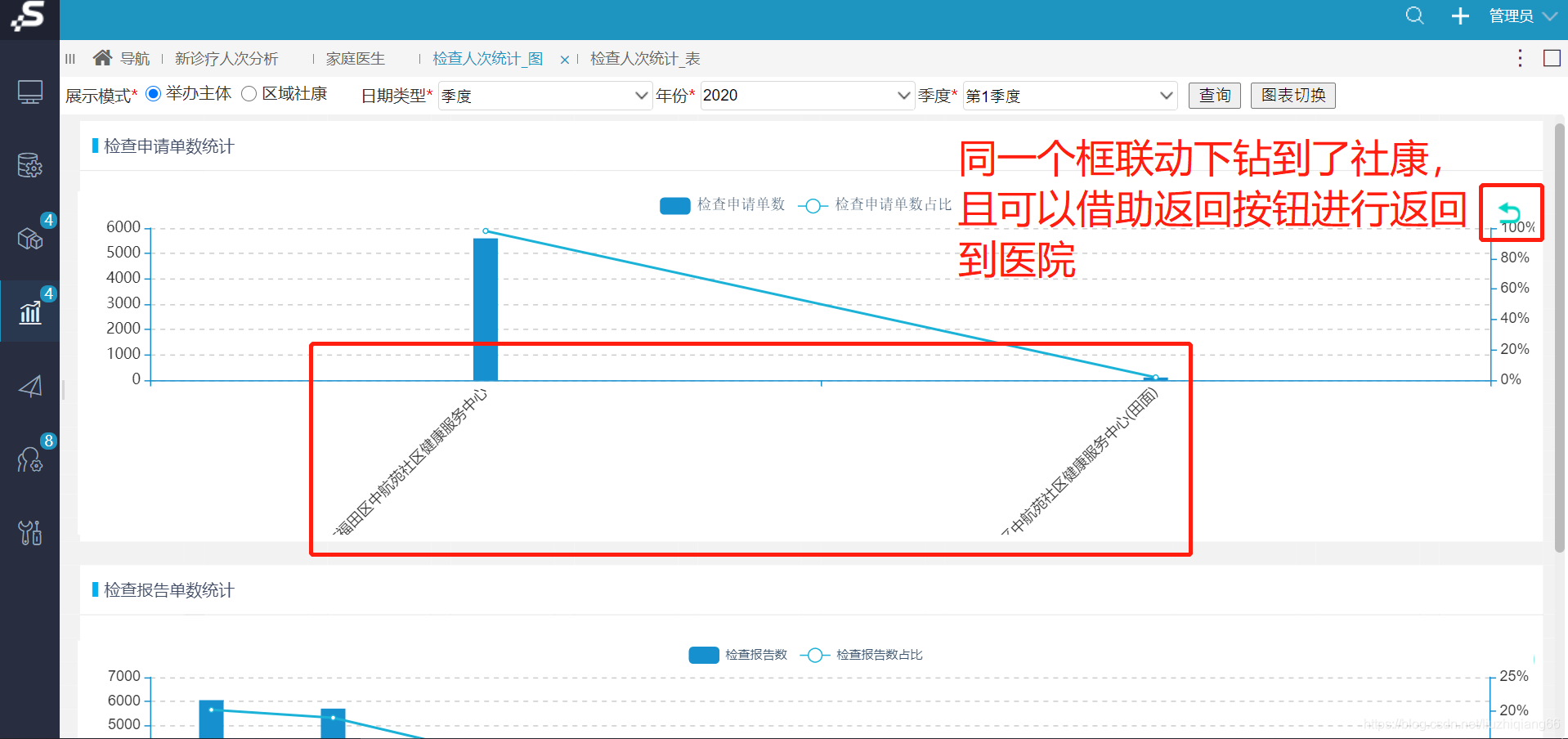Switch to 导航 tab
Viewport: 1568px width, 739px height.
coord(135,59)
